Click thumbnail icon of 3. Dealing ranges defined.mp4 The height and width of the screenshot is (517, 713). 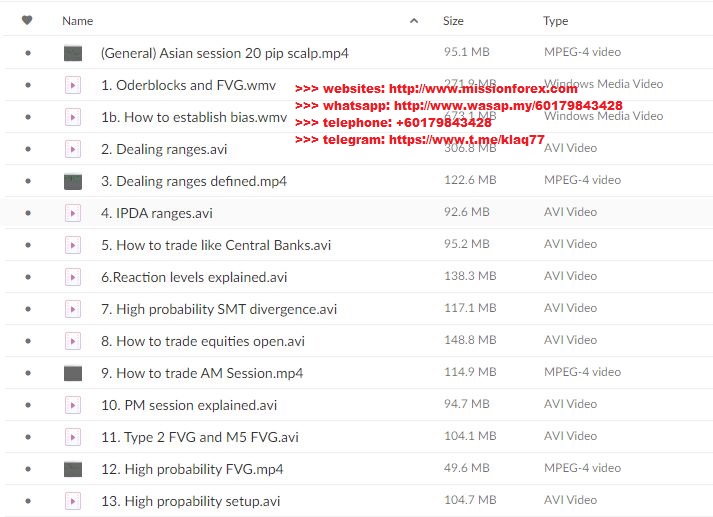point(73,181)
